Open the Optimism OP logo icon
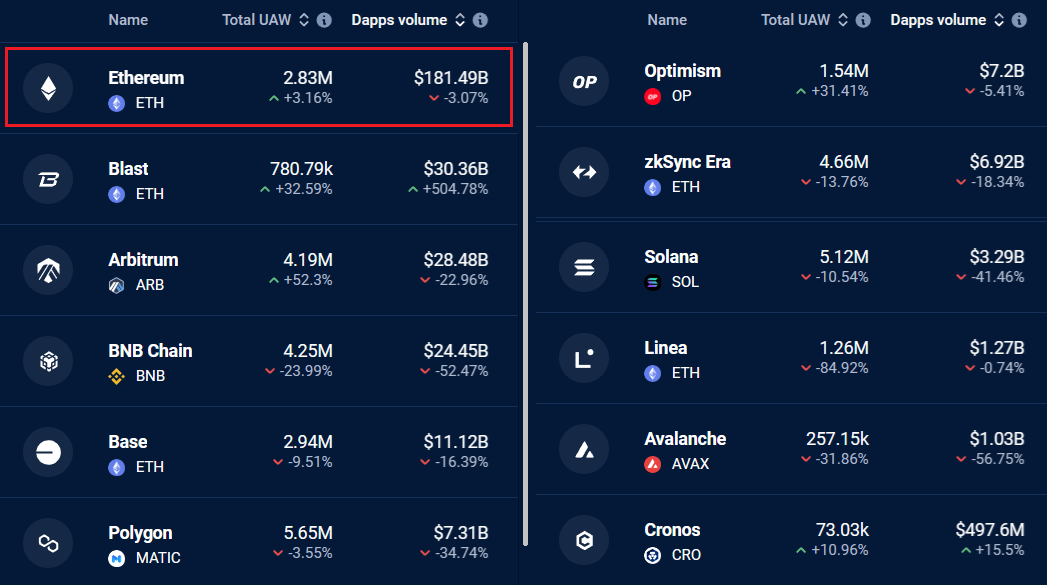This screenshot has height=585, width=1047. (584, 82)
